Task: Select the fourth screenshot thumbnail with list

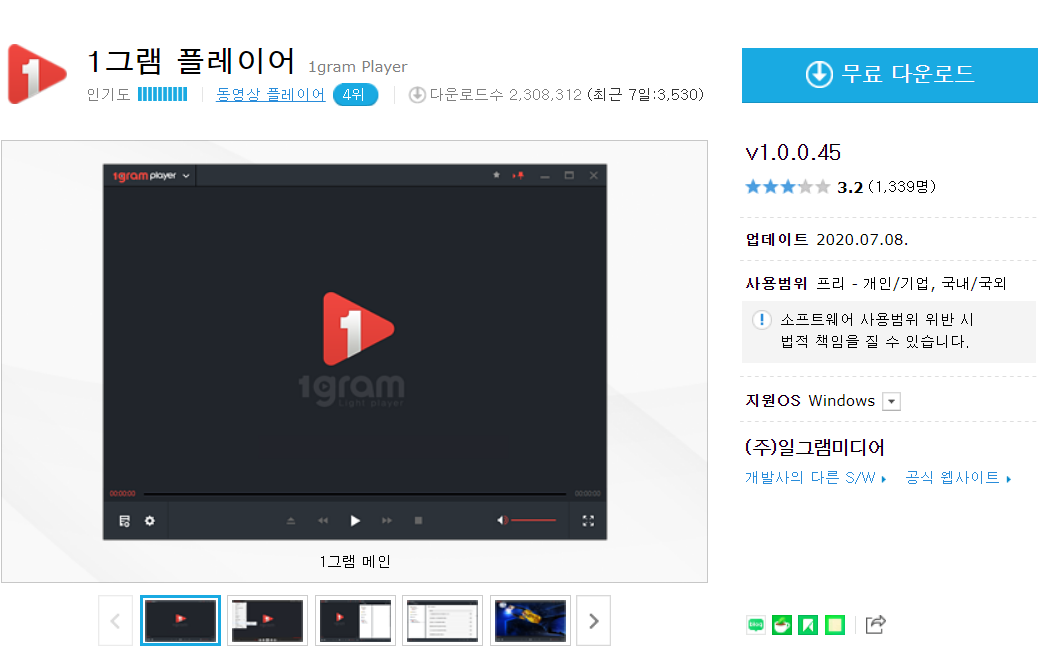Action: [443, 621]
